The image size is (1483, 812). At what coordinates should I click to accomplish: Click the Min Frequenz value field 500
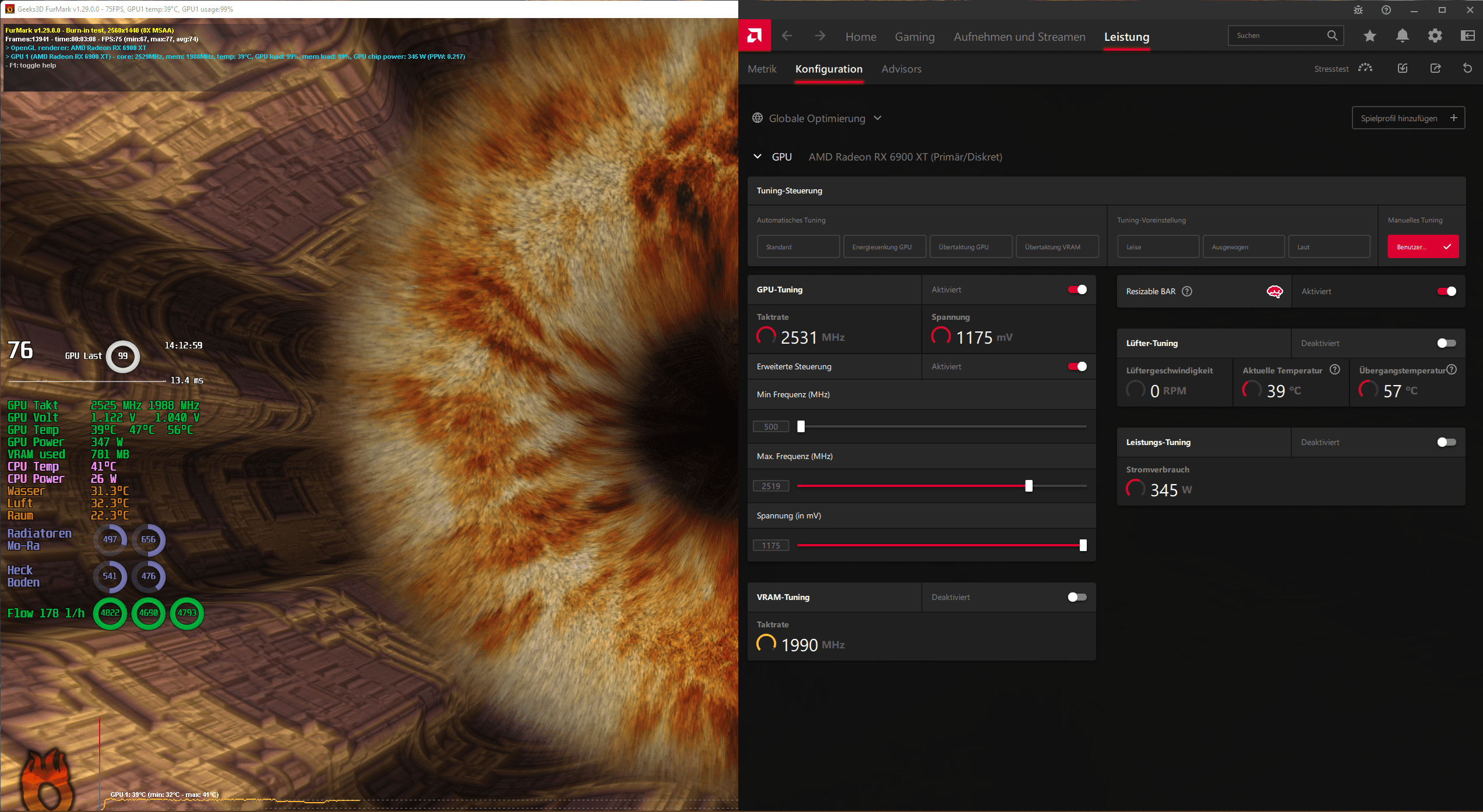point(771,426)
